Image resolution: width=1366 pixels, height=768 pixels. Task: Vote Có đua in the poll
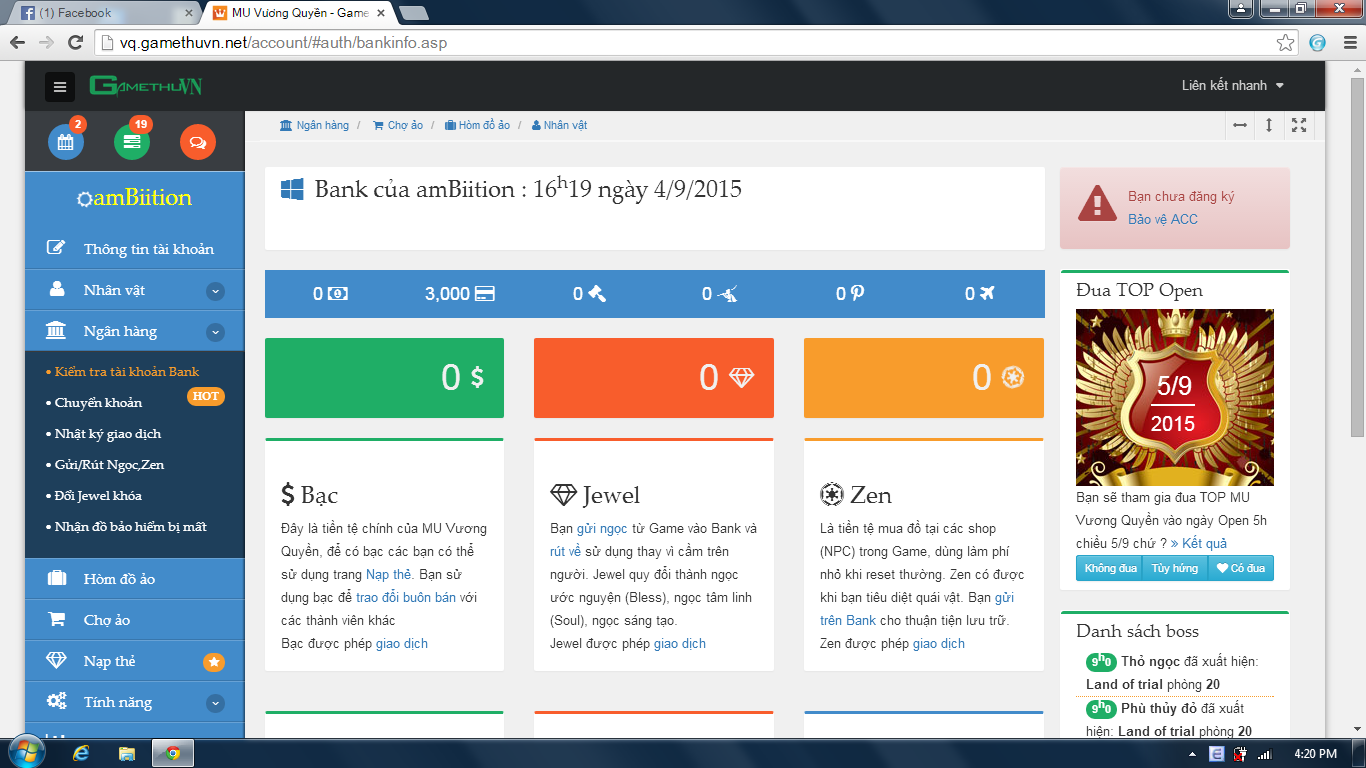point(1241,568)
